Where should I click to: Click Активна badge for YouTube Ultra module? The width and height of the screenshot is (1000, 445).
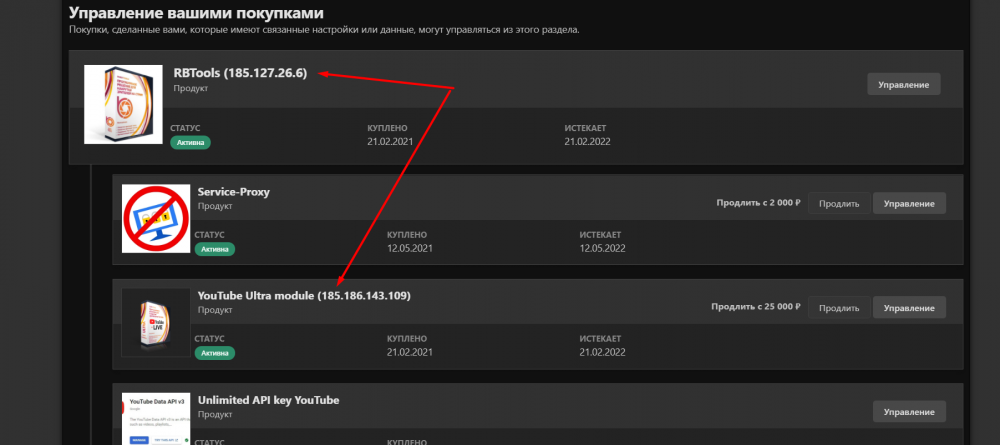pos(215,353)
